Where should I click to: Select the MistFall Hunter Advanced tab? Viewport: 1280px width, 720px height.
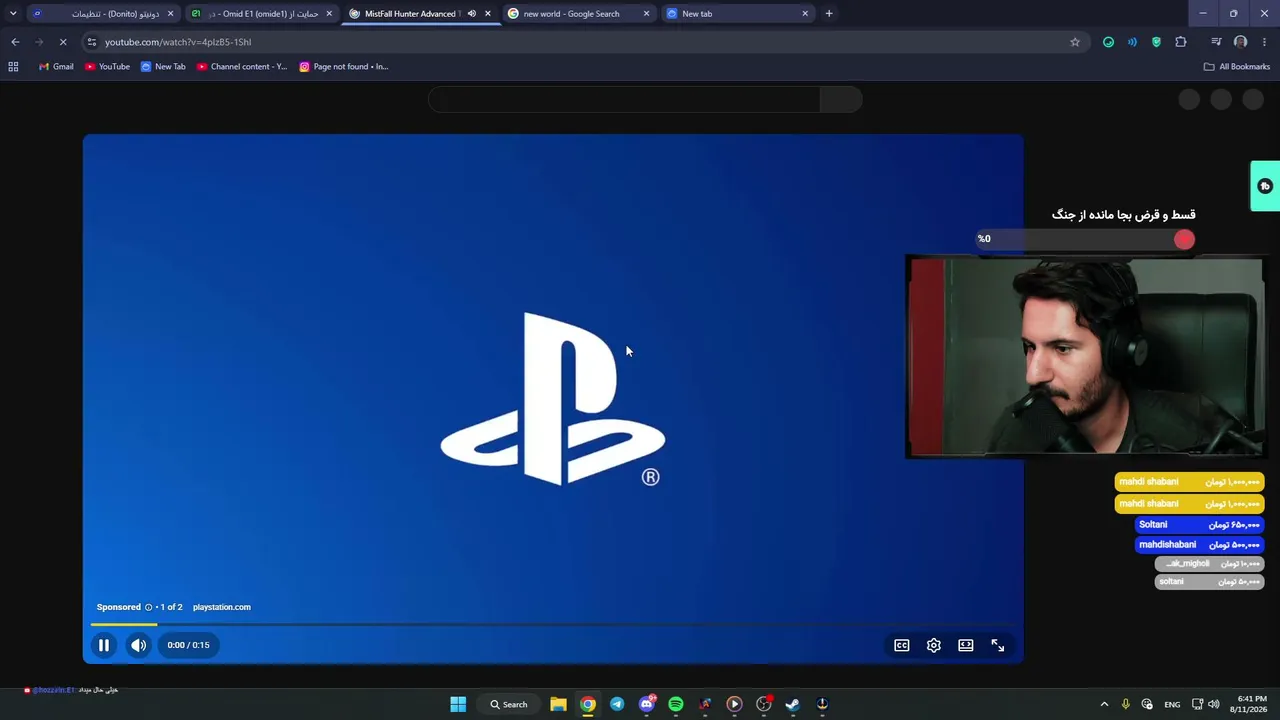click(x=410, y=14)
